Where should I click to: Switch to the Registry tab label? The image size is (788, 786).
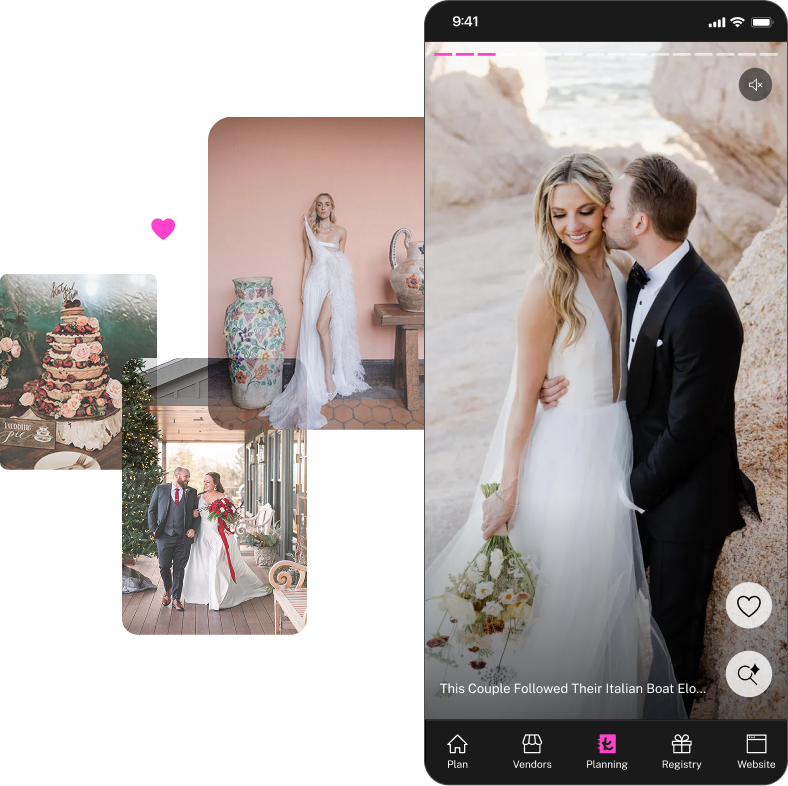pyautogui.click(x=681, y=764)
